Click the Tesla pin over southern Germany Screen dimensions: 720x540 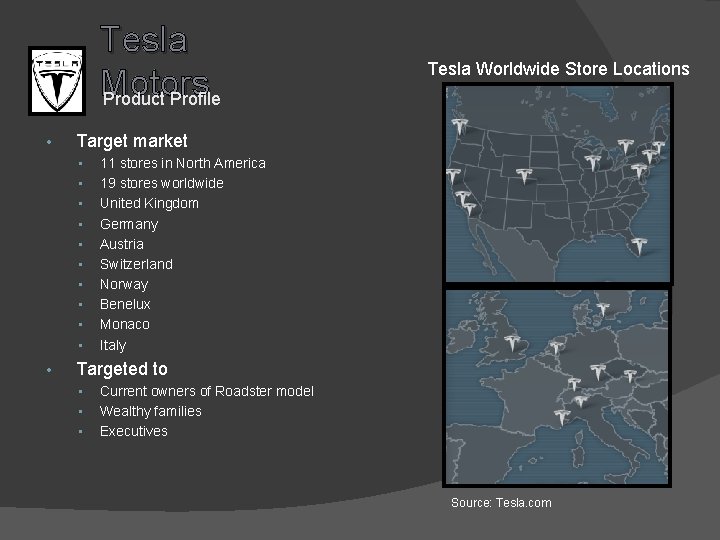[598, 372]
